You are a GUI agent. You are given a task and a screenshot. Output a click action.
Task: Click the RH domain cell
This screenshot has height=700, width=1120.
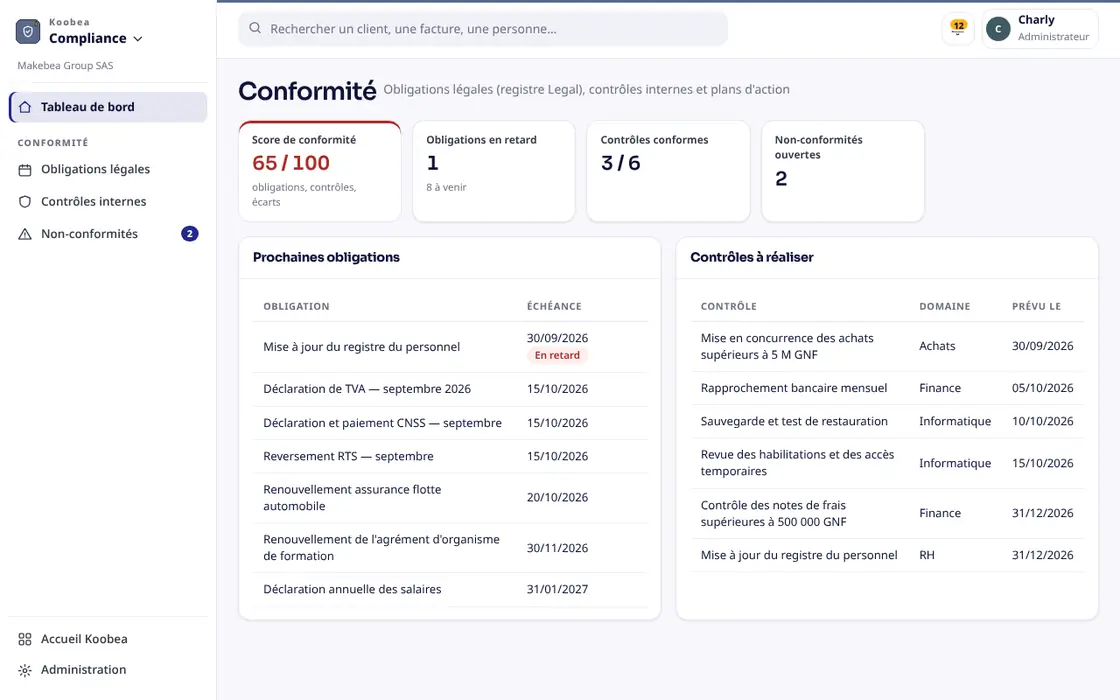(x=926, y=556)
